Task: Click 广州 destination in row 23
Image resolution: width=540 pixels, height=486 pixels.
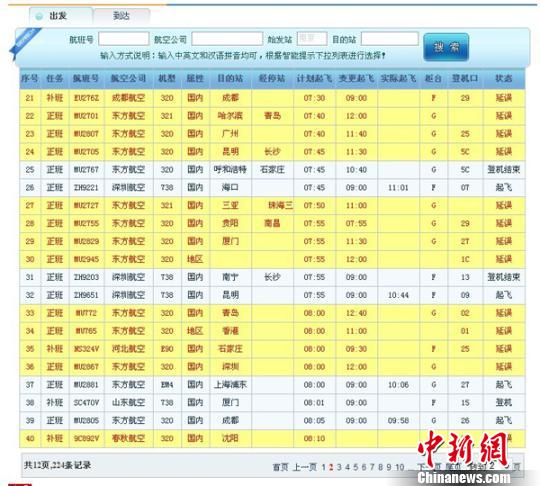Action: [230, 134]
